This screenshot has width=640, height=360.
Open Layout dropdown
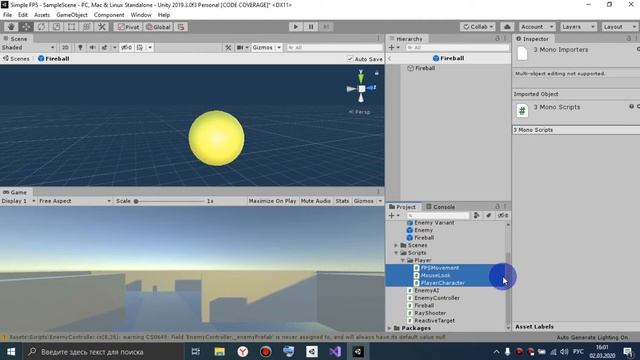[620, 27]
